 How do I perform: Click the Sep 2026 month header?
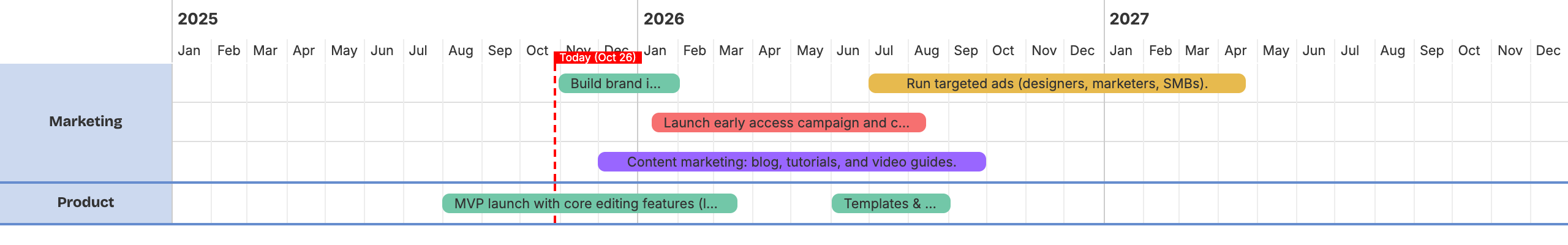966,51
